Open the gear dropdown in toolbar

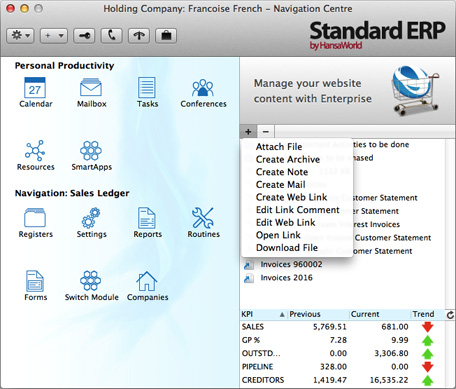click(20, 36)
